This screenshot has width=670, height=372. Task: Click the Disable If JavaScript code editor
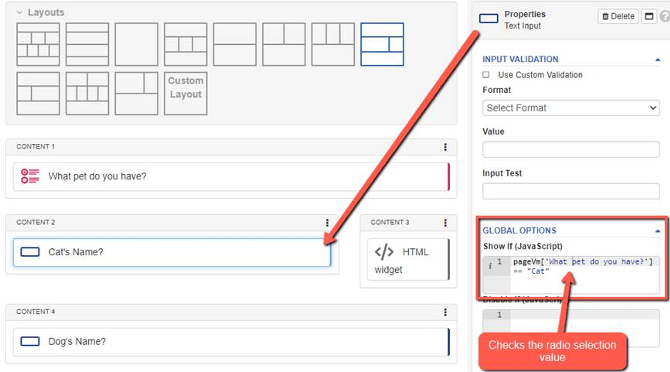click(x=571, y=328)
